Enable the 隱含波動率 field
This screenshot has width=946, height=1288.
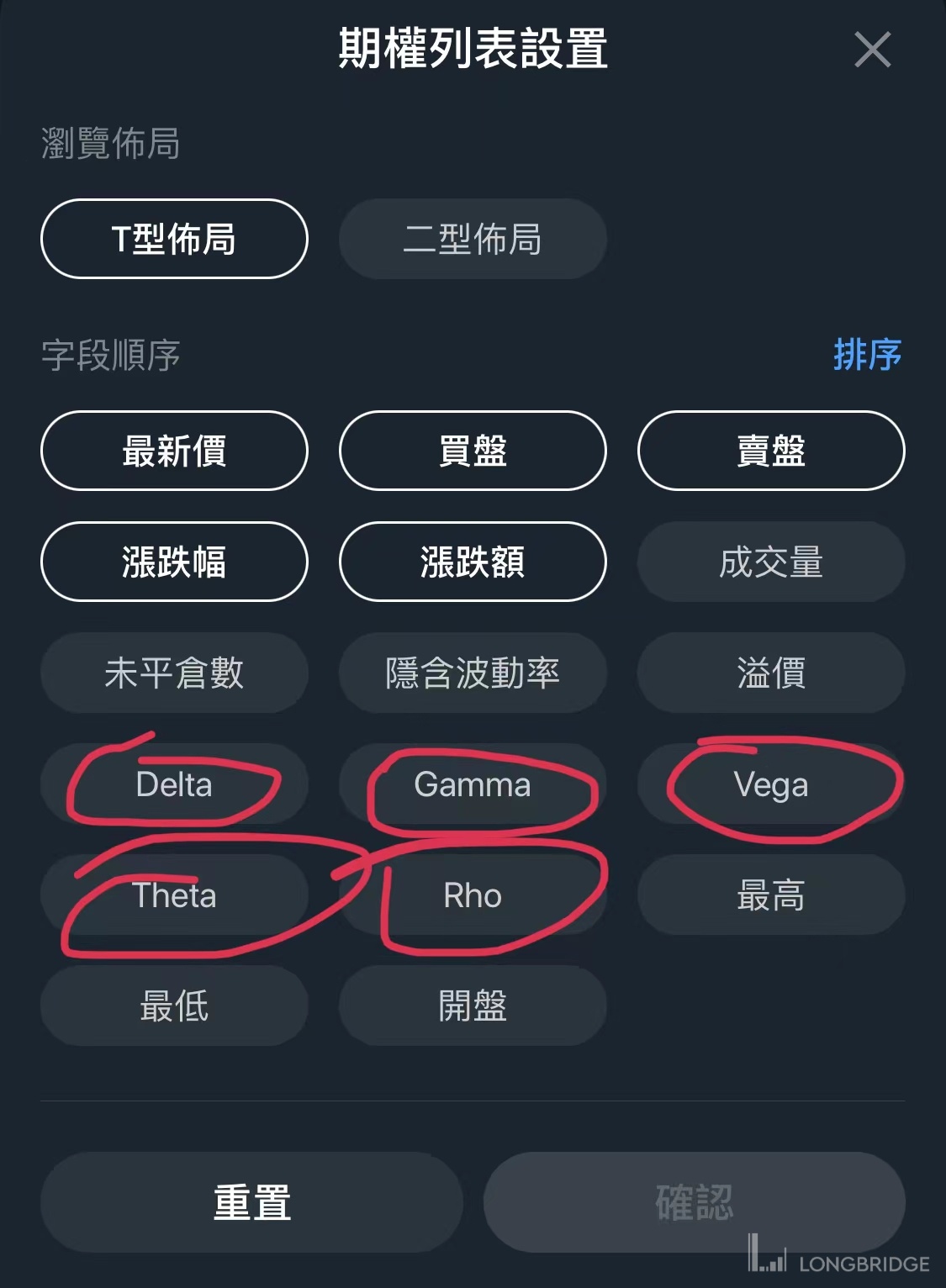[473, 673]
